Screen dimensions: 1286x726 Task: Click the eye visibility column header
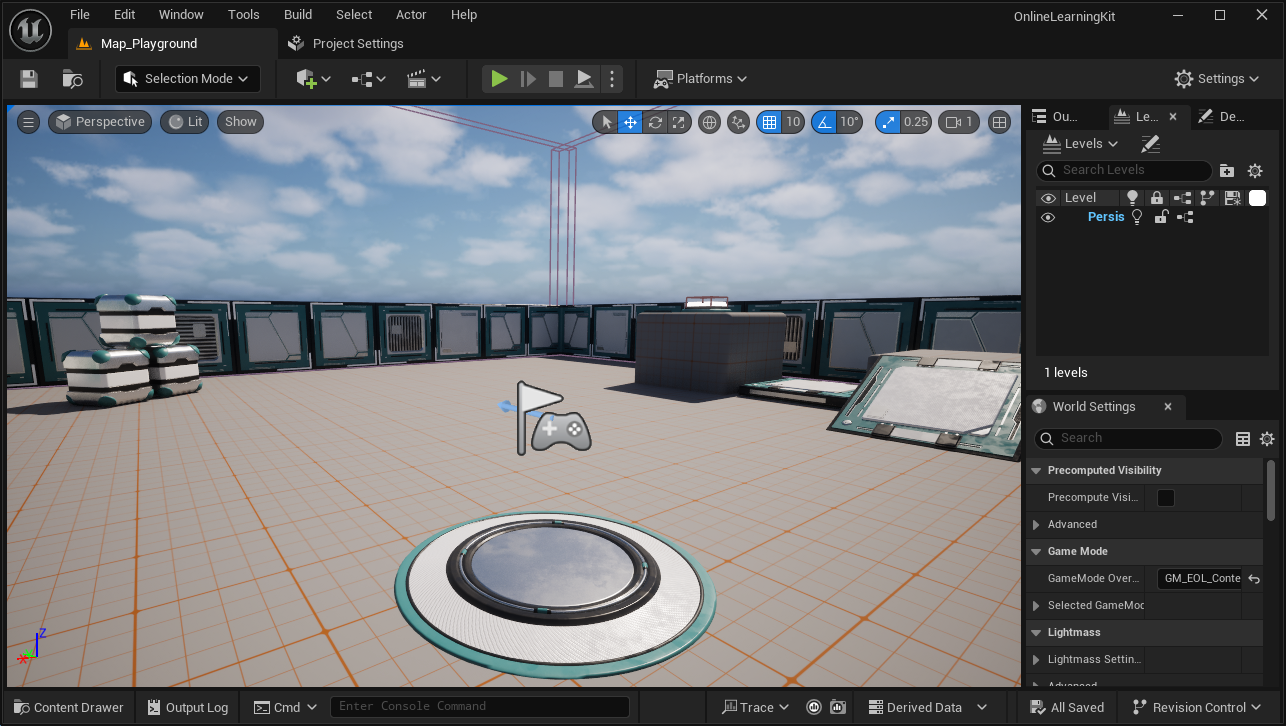[1048, 198]
